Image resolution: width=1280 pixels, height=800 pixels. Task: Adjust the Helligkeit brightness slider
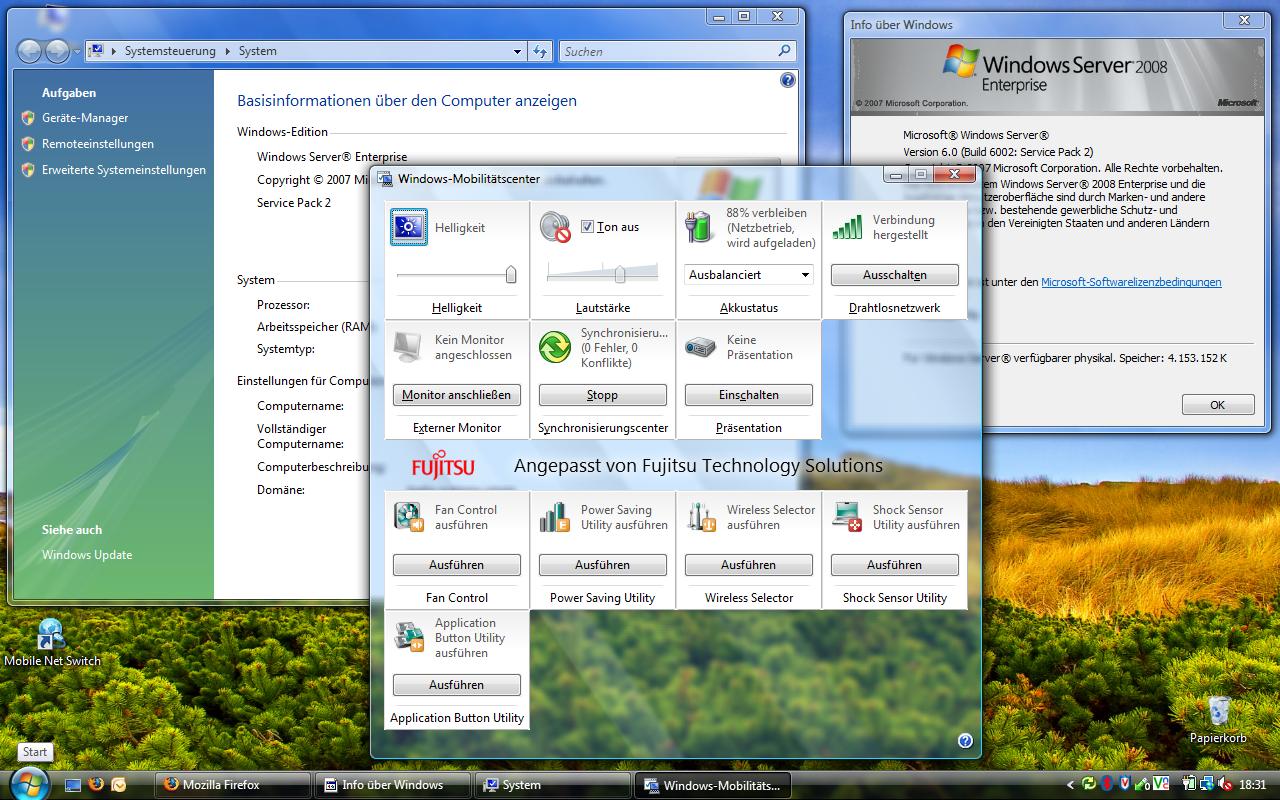[x=511, y=274]
